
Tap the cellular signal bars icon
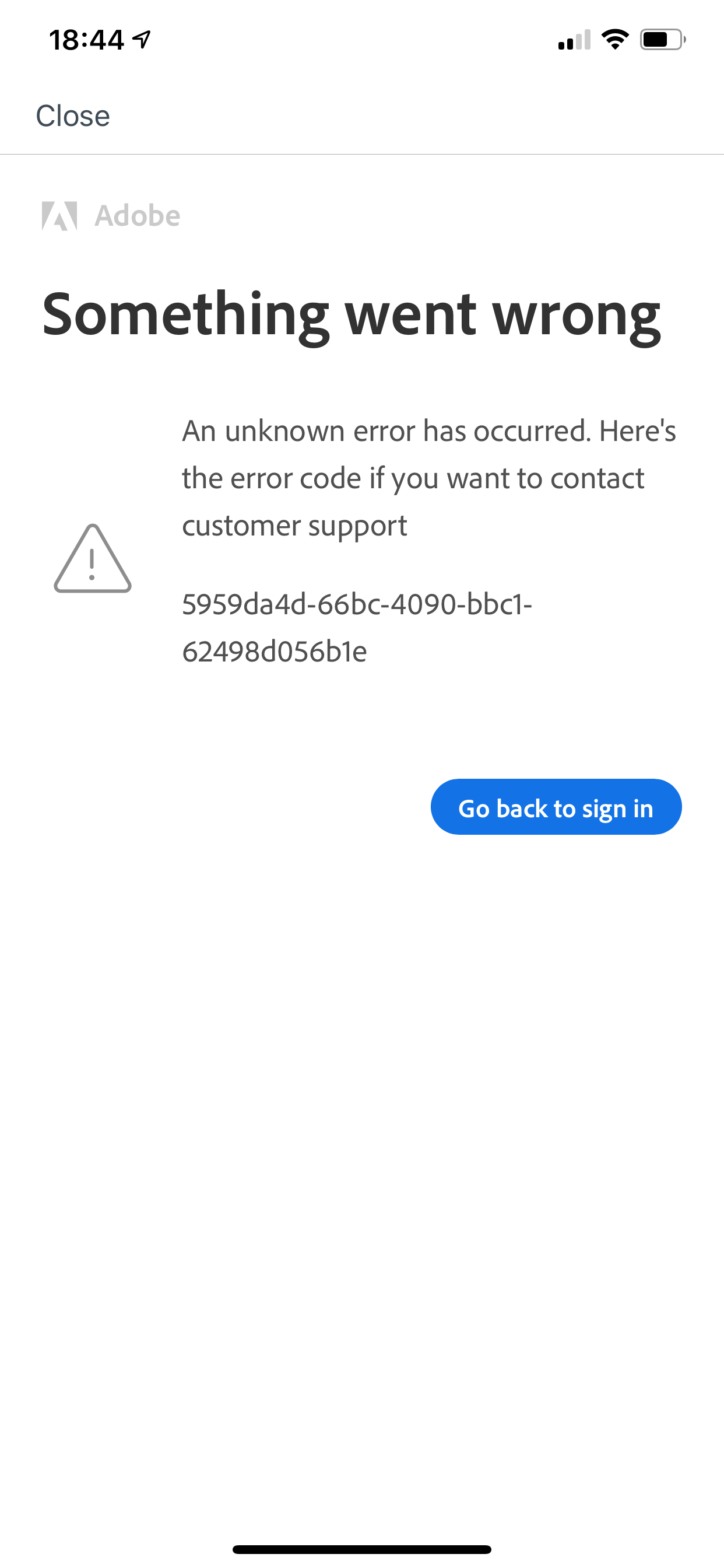pos(574,40)
